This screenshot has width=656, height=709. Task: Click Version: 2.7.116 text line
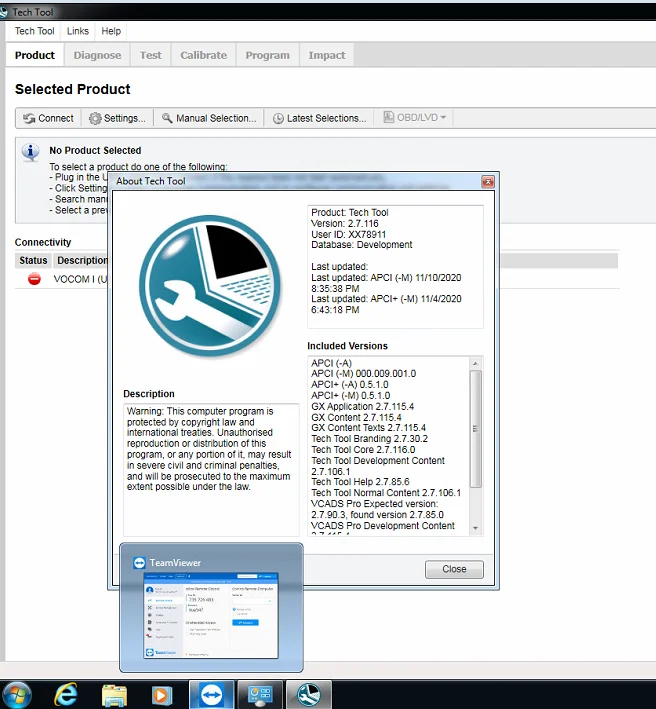coord(345,223)
